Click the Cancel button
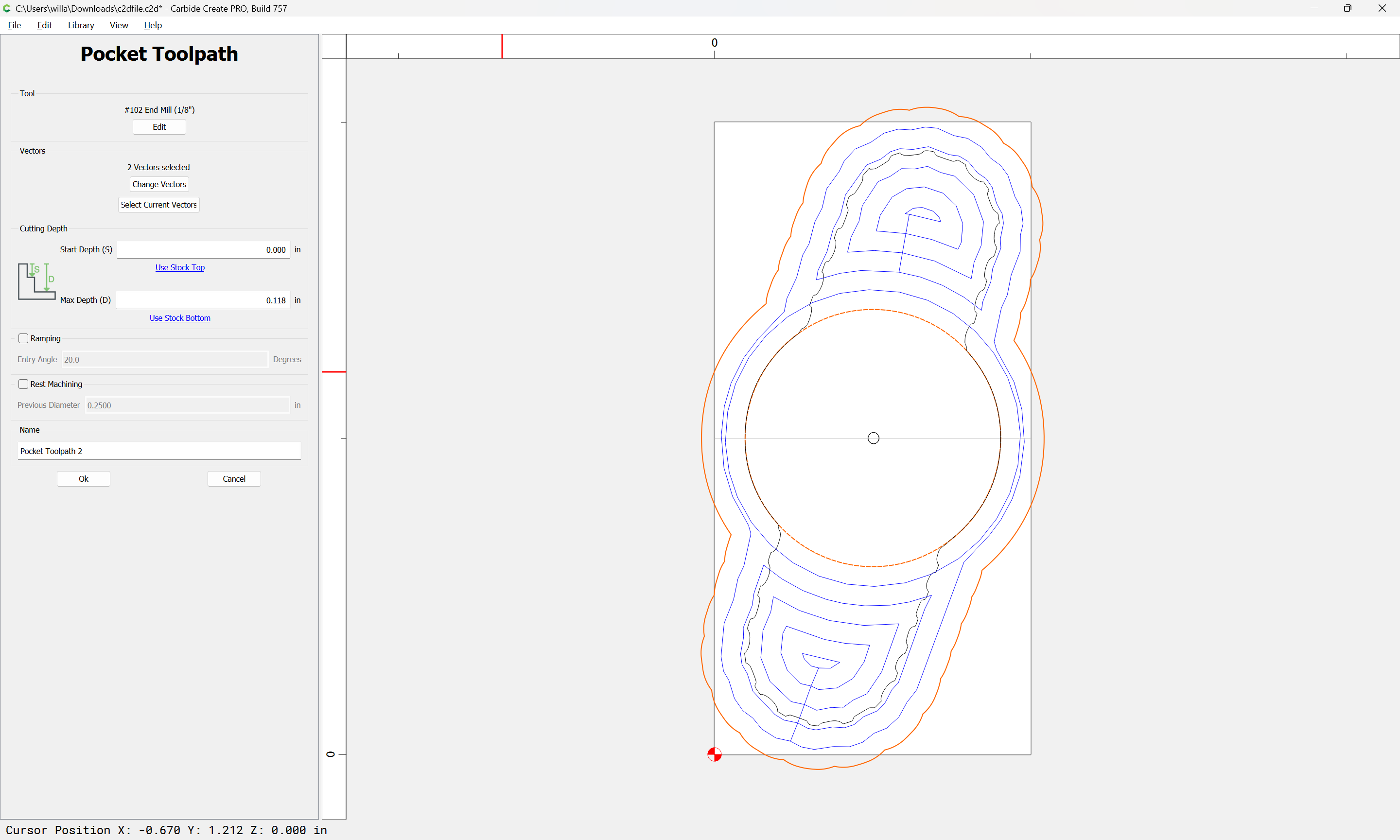1400x840 pixels. (234, 479)
